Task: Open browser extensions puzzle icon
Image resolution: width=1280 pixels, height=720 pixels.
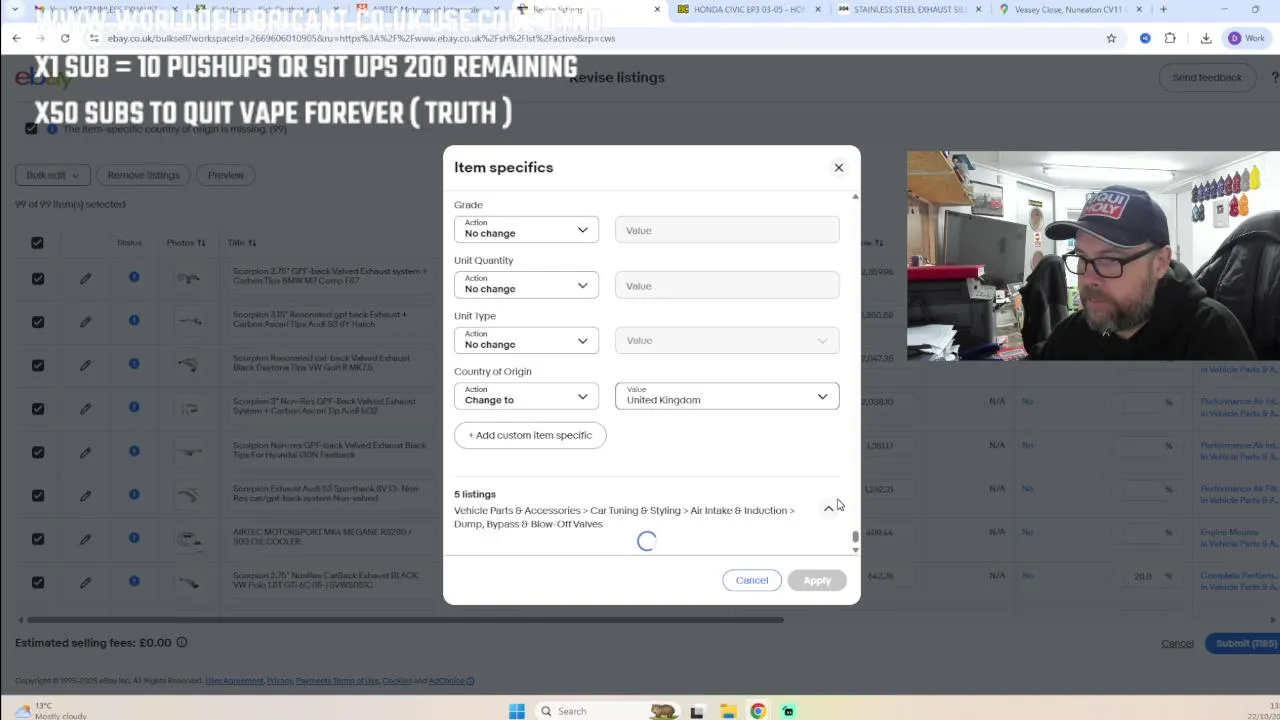Action: point(1170,38)
